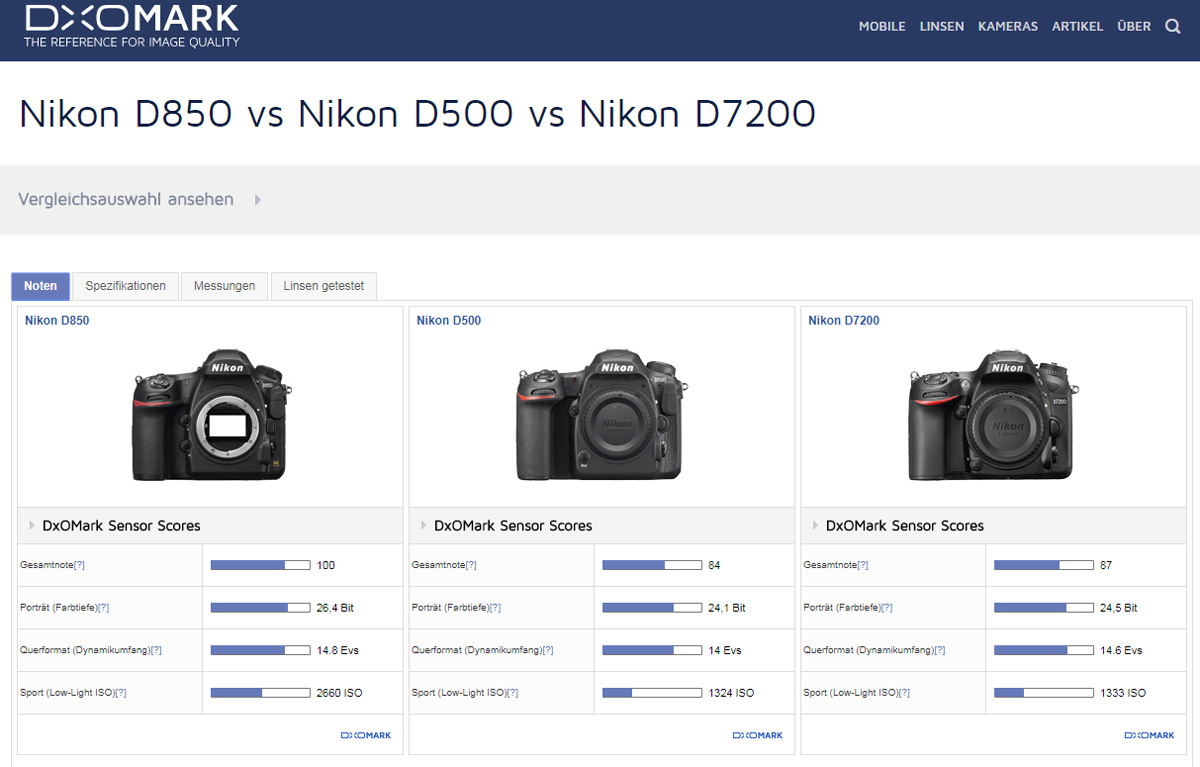Image resolution: width=1200 pixels, height=767 pixels.
Task: Click the D500 Sport Low-Light ISO score bar
Action: 652,692
